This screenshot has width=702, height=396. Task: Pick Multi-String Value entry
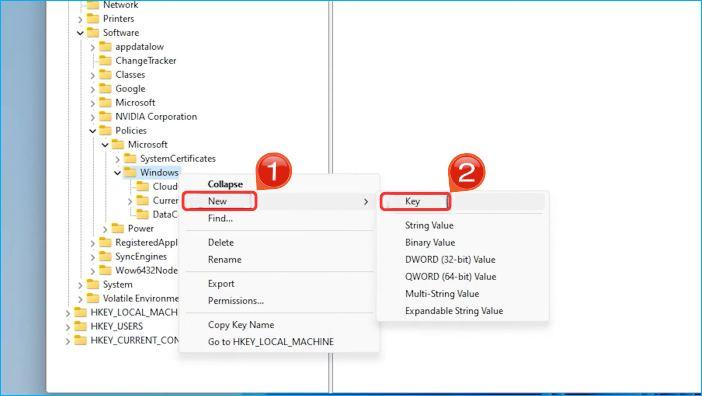point(442,294)
